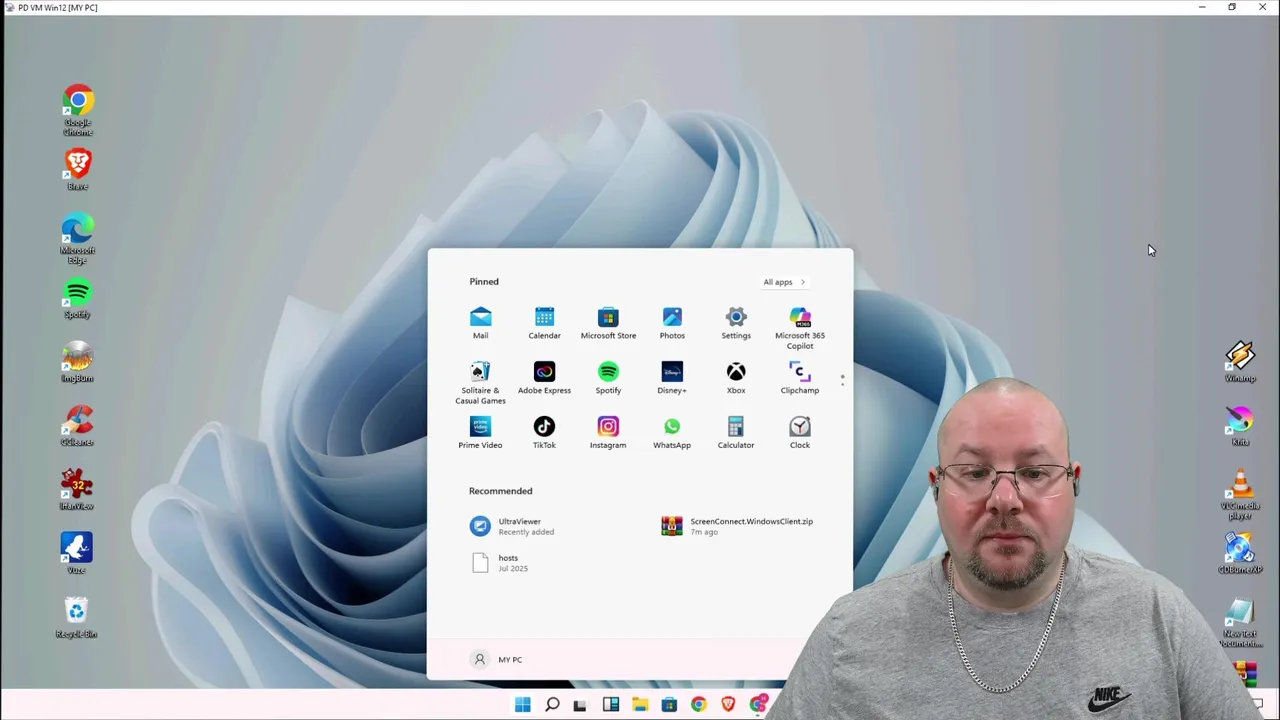Expand the All apps list
The height and width of the screenshot is (720, 1280).
click(784, 282)
